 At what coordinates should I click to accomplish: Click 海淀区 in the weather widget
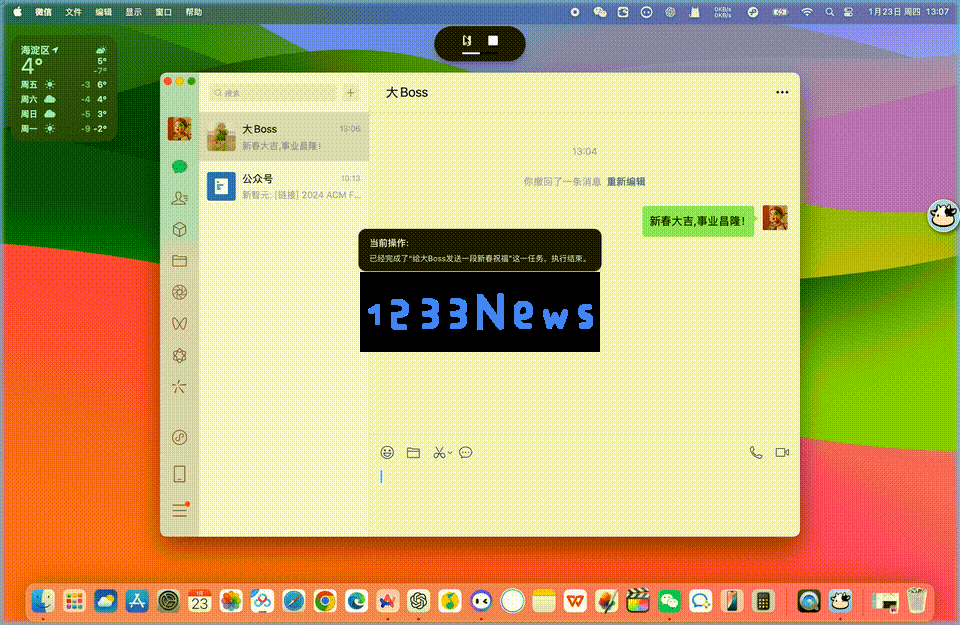coord(36,50)
